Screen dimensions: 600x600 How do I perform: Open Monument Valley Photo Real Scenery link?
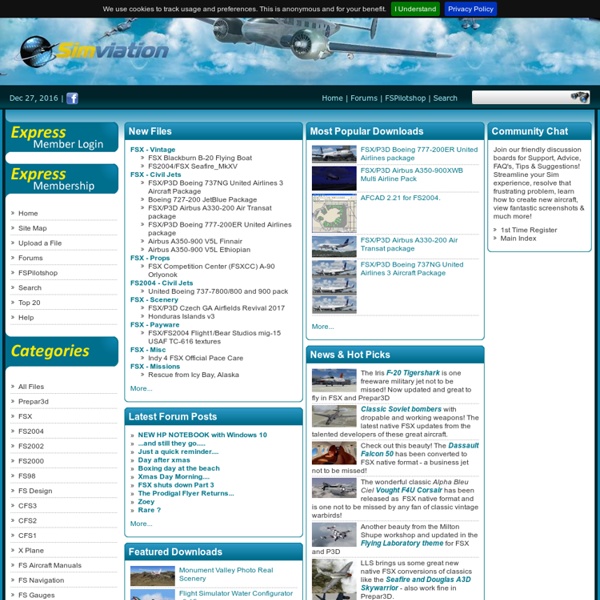click(x=226, y=575)
